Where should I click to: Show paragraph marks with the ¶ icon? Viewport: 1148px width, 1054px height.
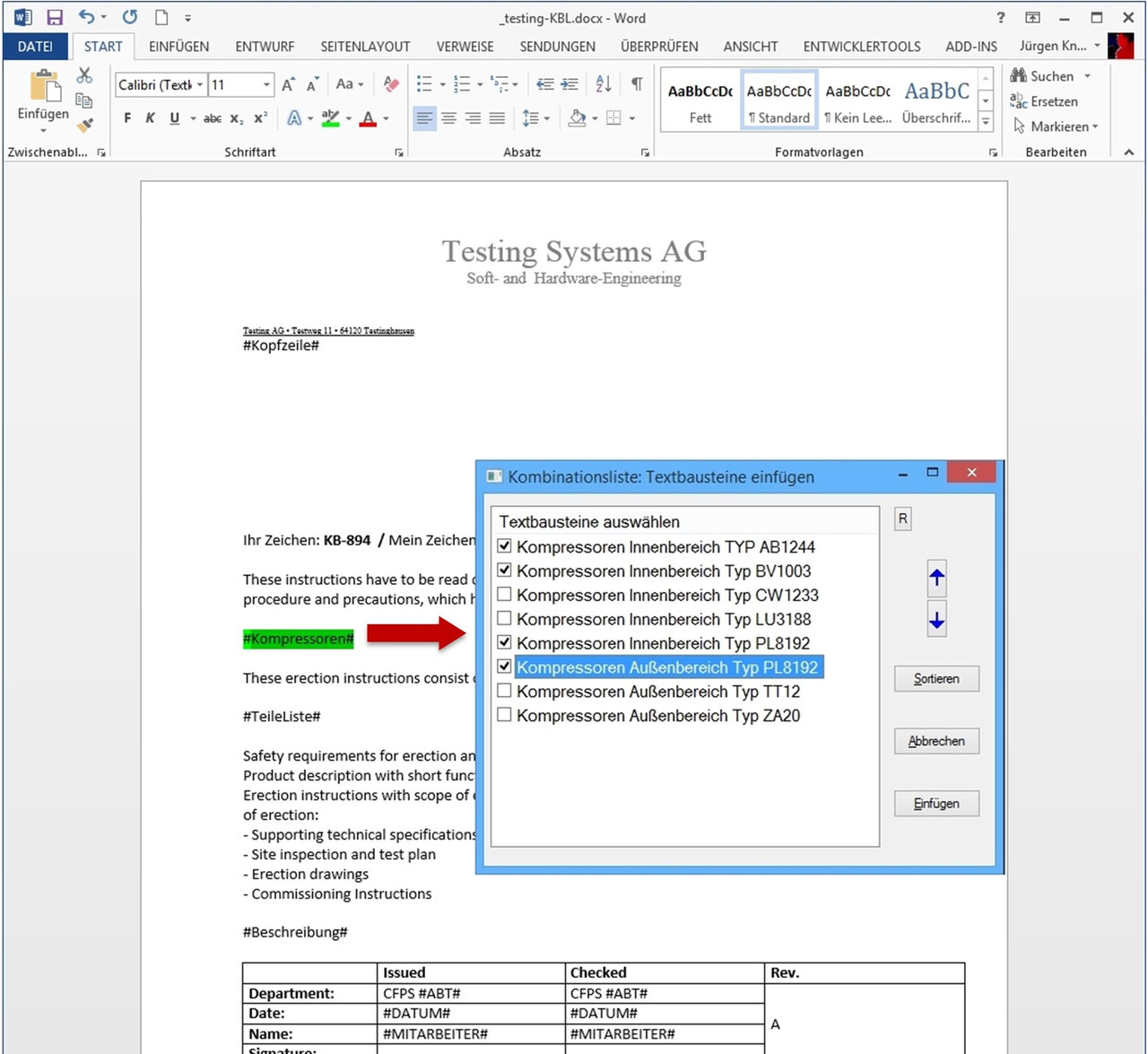[637, 83]
